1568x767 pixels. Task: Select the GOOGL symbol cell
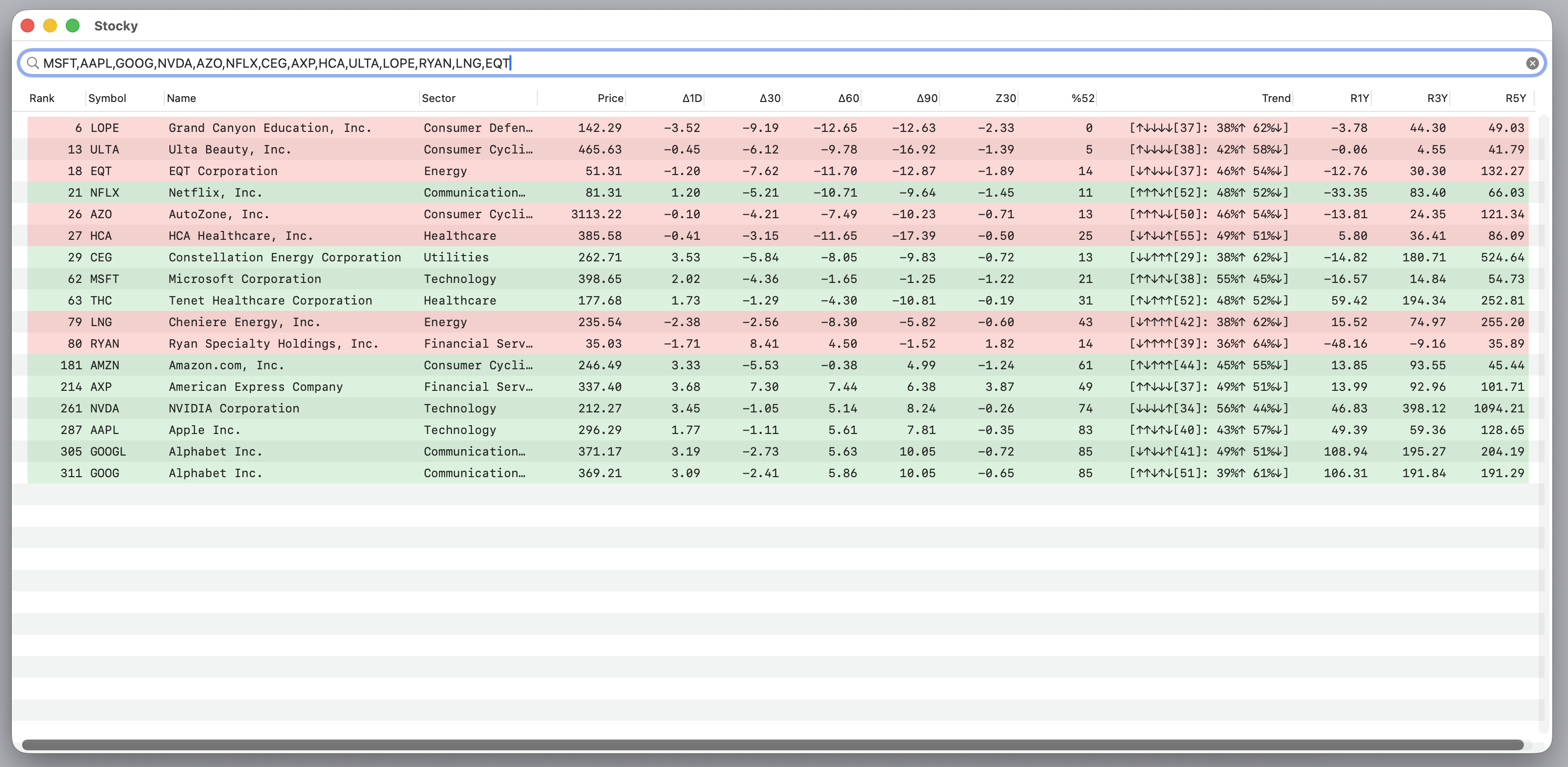coord(108,452)
